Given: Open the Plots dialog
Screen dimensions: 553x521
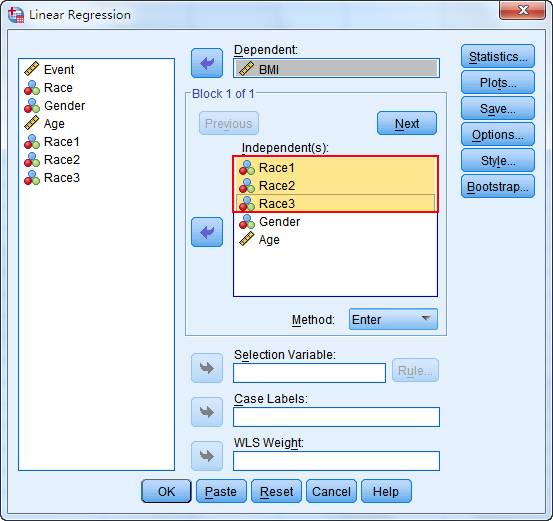Looking at the screenshot, I should point(498,83).
